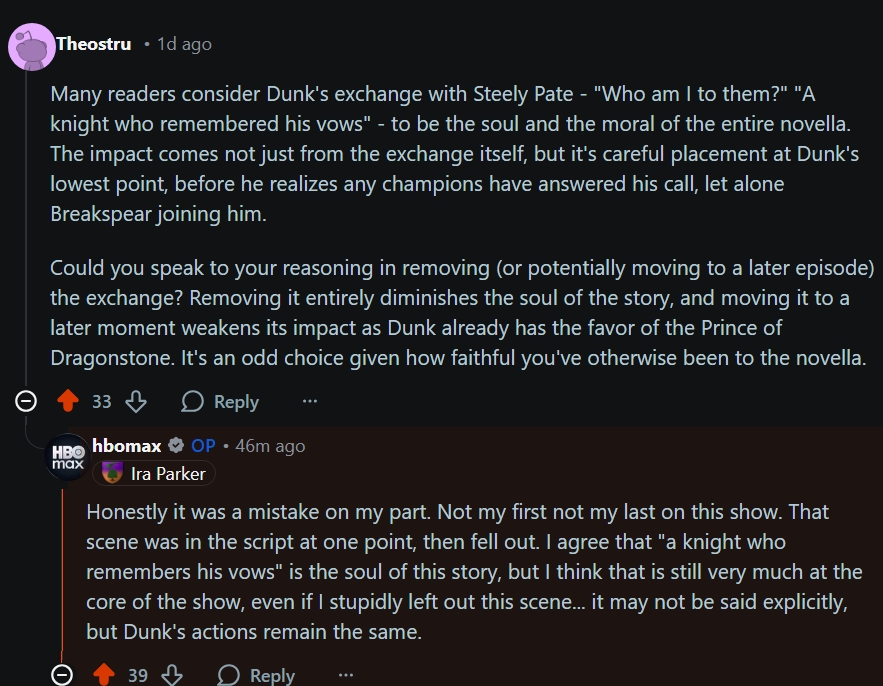Downvote Theostru's comment
Viewport: 883px width, 686px height.
pyautogui.click(x=136, y=402)
